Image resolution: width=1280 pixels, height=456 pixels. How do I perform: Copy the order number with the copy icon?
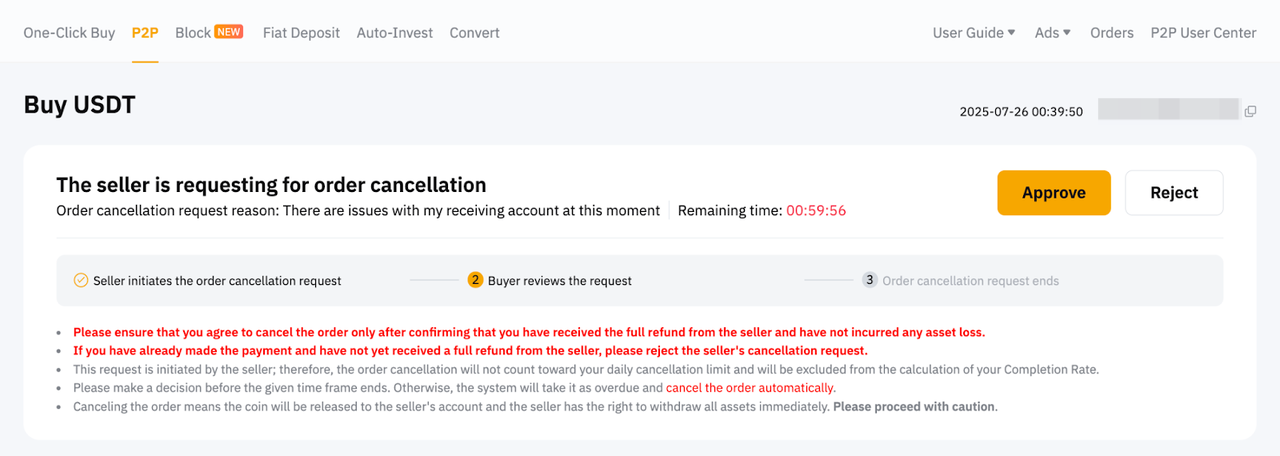1250,112
